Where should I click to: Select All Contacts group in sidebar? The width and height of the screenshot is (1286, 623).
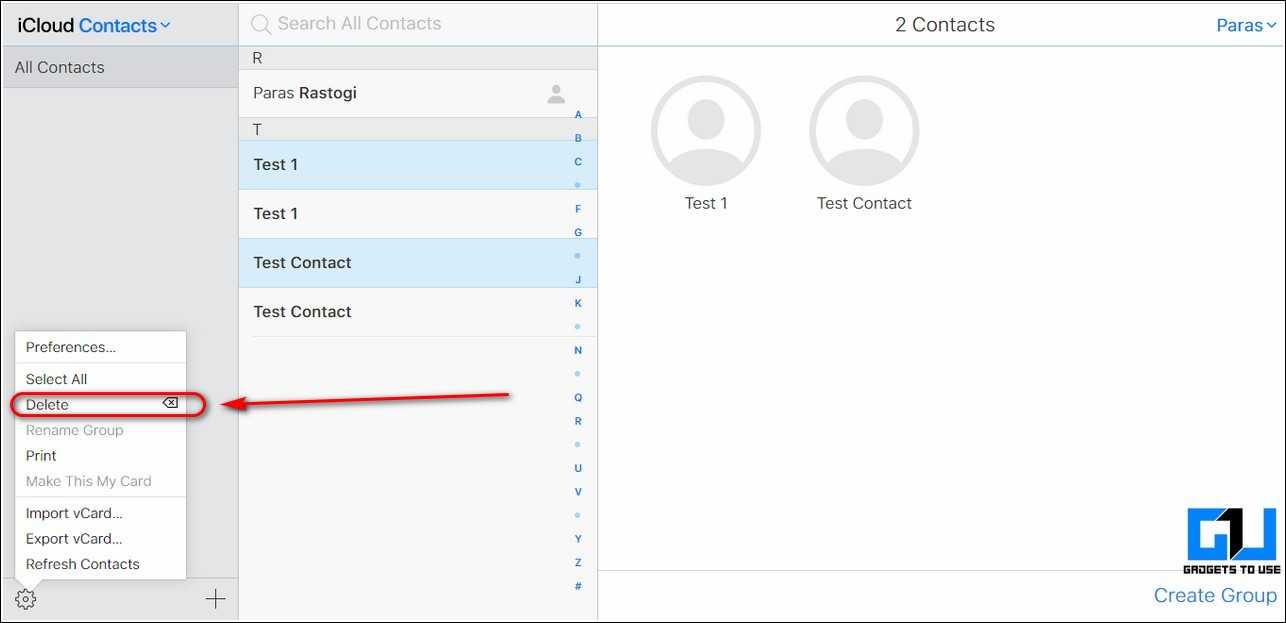60,67
